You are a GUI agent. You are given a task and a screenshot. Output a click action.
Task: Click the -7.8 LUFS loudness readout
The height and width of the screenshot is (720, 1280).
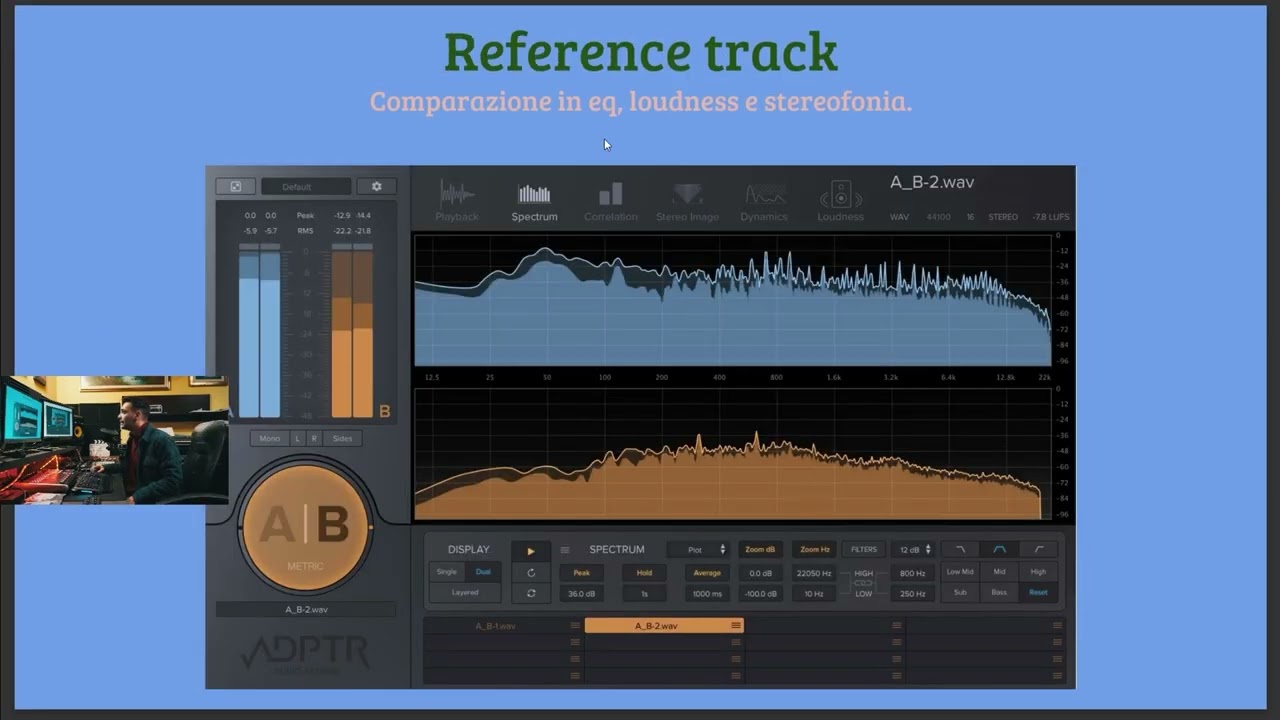click(1051, 217)
